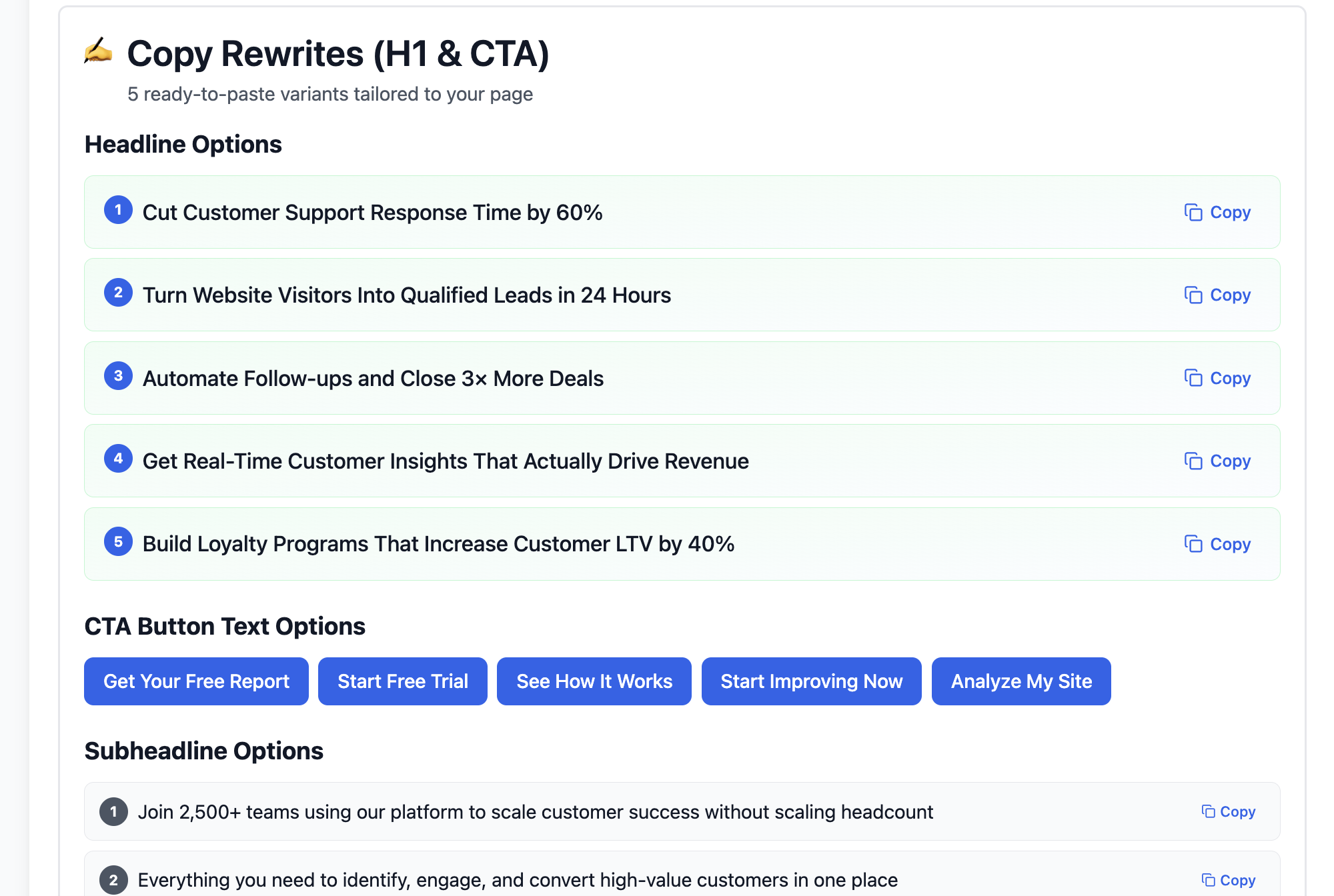This screenshot has height=896, width=1334.
Task: Click the 'Get Your Free Report' CTA button
Action: (195, 681)
